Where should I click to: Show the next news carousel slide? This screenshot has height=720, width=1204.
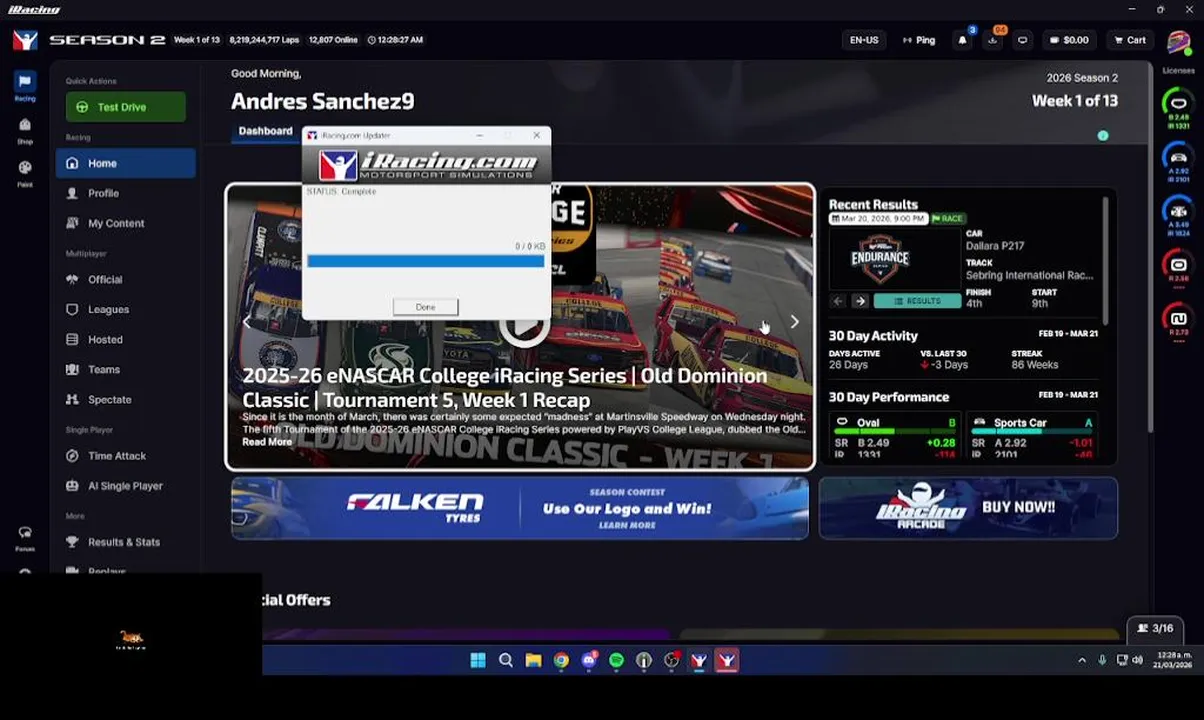pos(794,322)
